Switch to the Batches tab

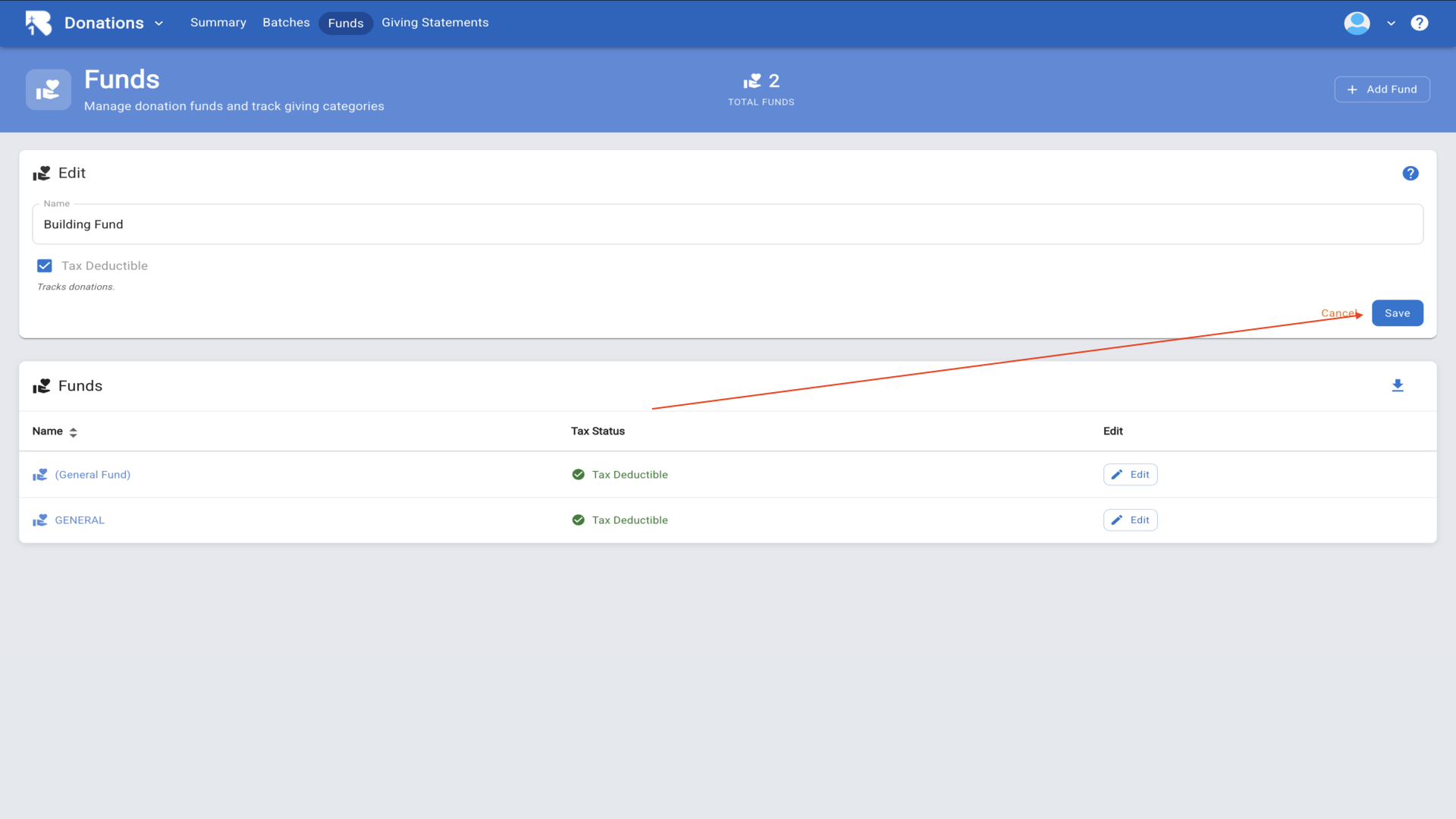point(286,23)
